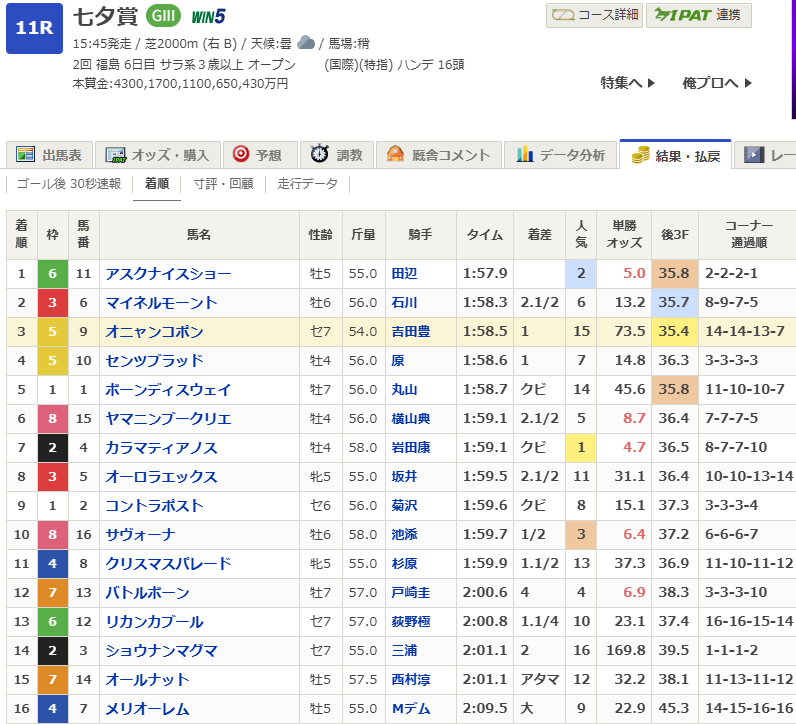Select the 着順 sub-tab
This screenshot has height=724, width=796.
tap(157, 184)
